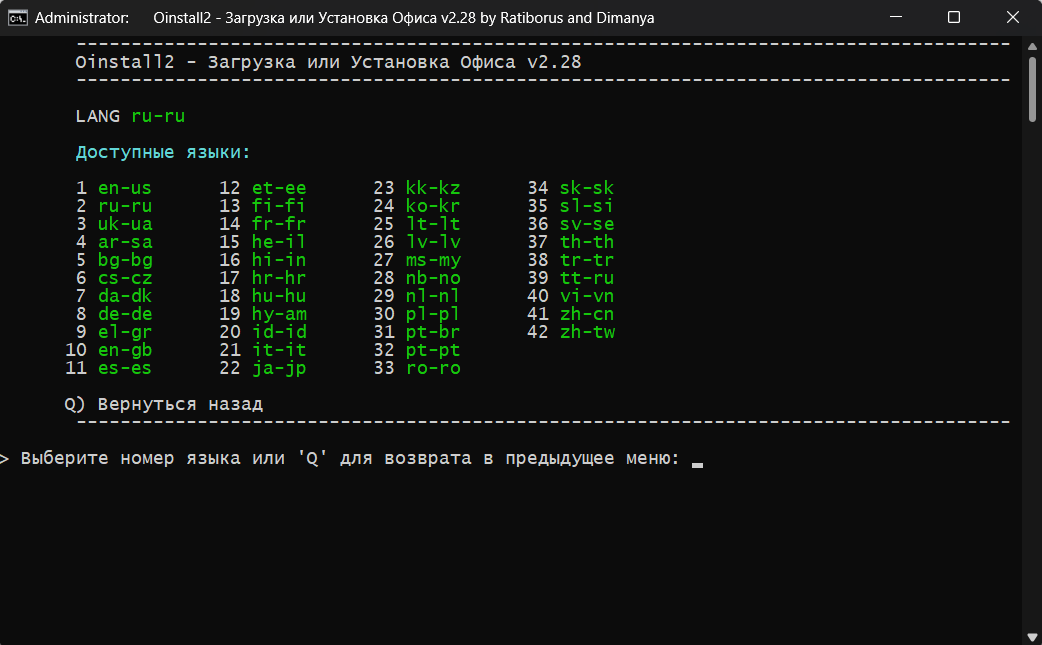Click the scrollbar down arrow
1042x645 pixels.
click(x=1032, y=638)
